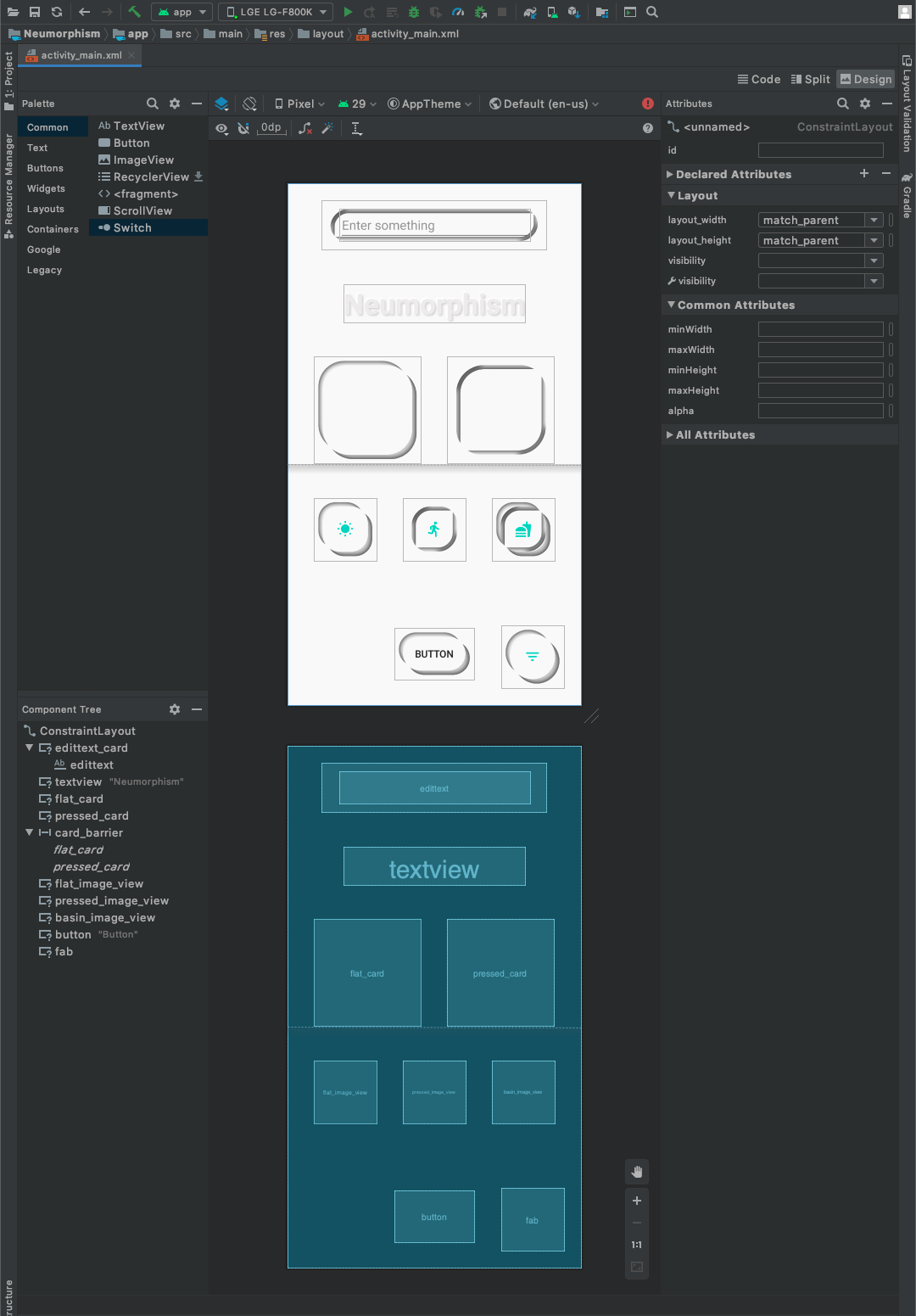Viewport: 916px width, 1316px height.
Task: Switch to Split view
Action: [x=810, y=79]
